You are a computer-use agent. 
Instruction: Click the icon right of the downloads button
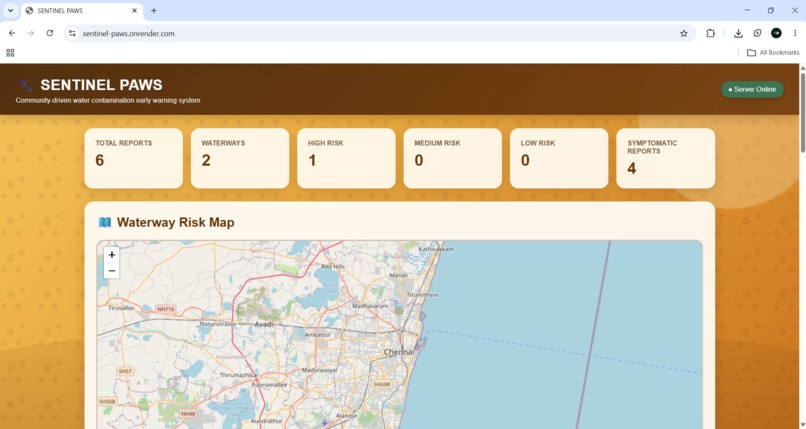(757, 33)
